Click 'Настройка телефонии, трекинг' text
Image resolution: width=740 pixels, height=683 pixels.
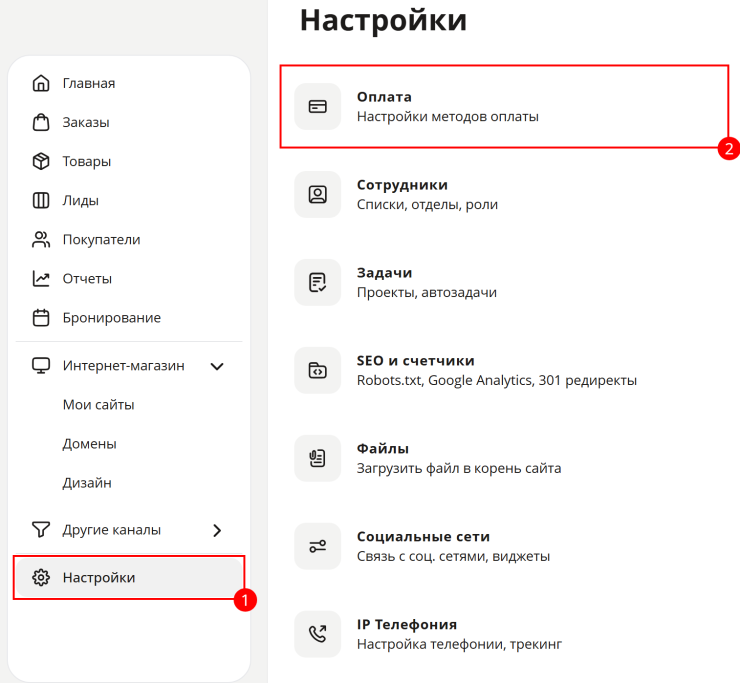460,644
